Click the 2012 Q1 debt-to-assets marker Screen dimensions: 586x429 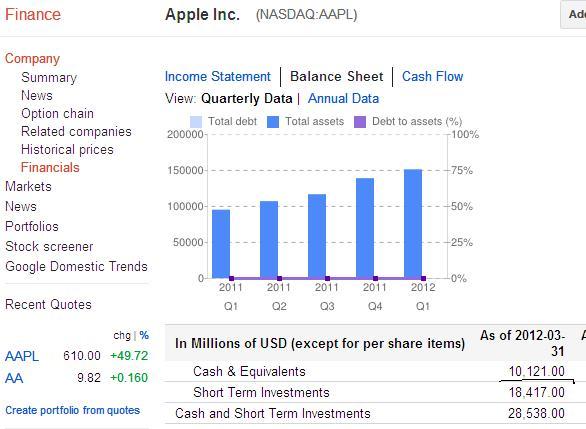[423, 278]
